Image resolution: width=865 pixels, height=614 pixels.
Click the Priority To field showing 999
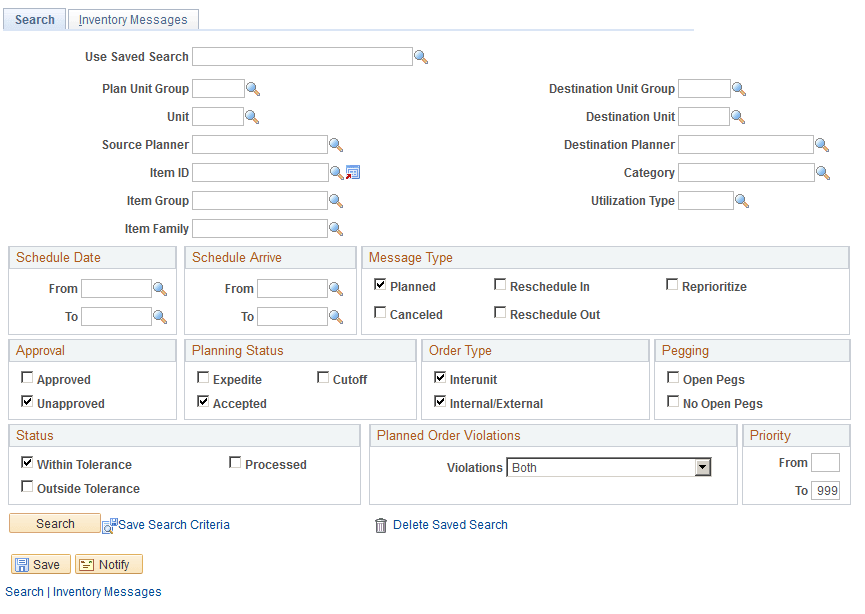click(x=828, y=490)
